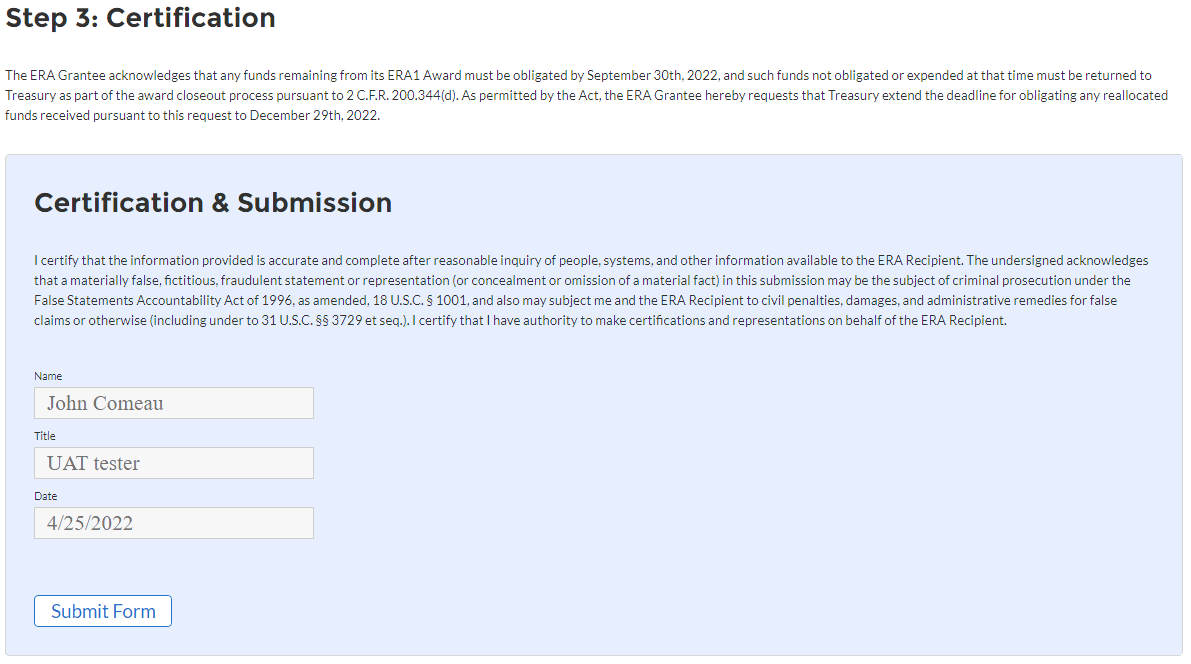Viewport: 1191px width, 664px height.
Task: Click the Certification & Submission heading
Action: pyautogui.click(x=213, y=203)
